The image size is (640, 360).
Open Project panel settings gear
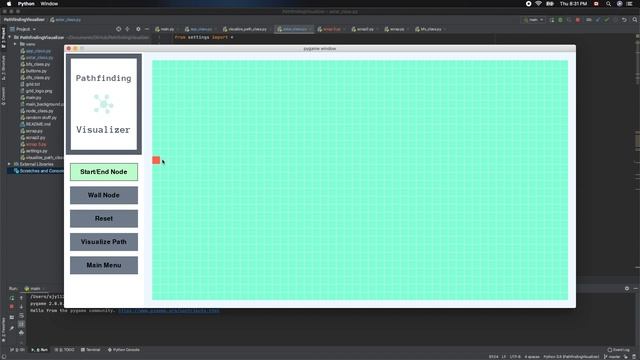pos(138,29)
